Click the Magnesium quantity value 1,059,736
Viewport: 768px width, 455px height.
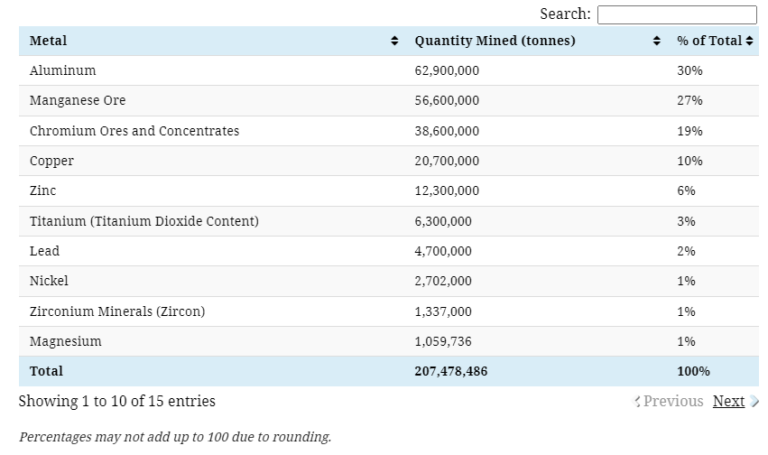coord(443,341)
